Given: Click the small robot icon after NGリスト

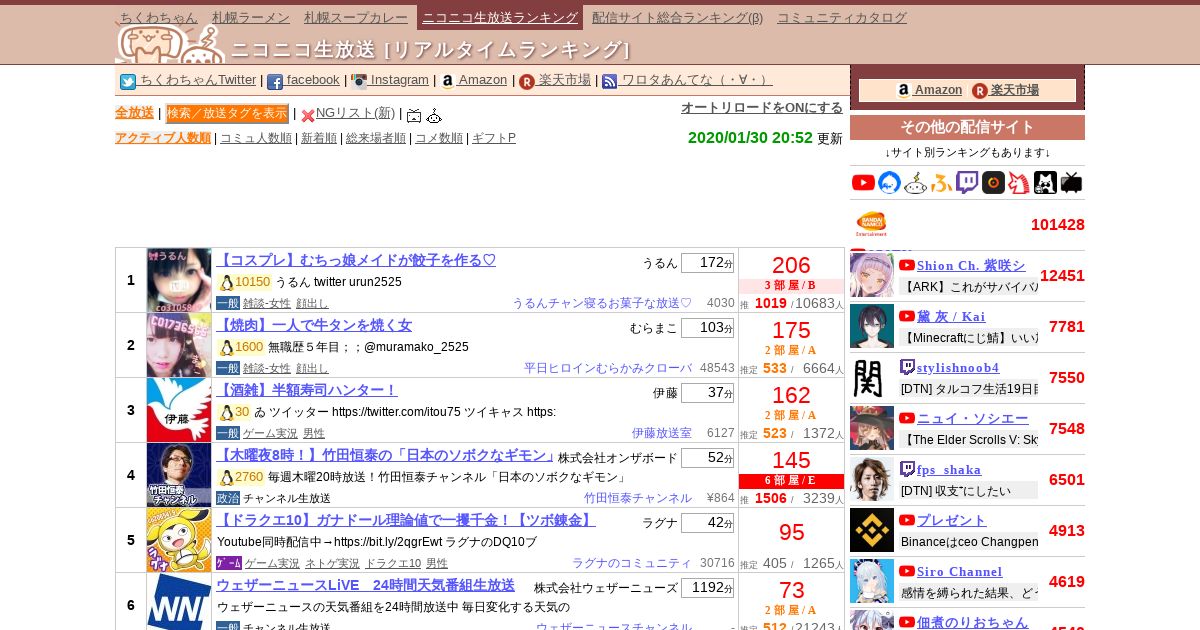Looking at the screenshot, I should coord(434,116).
